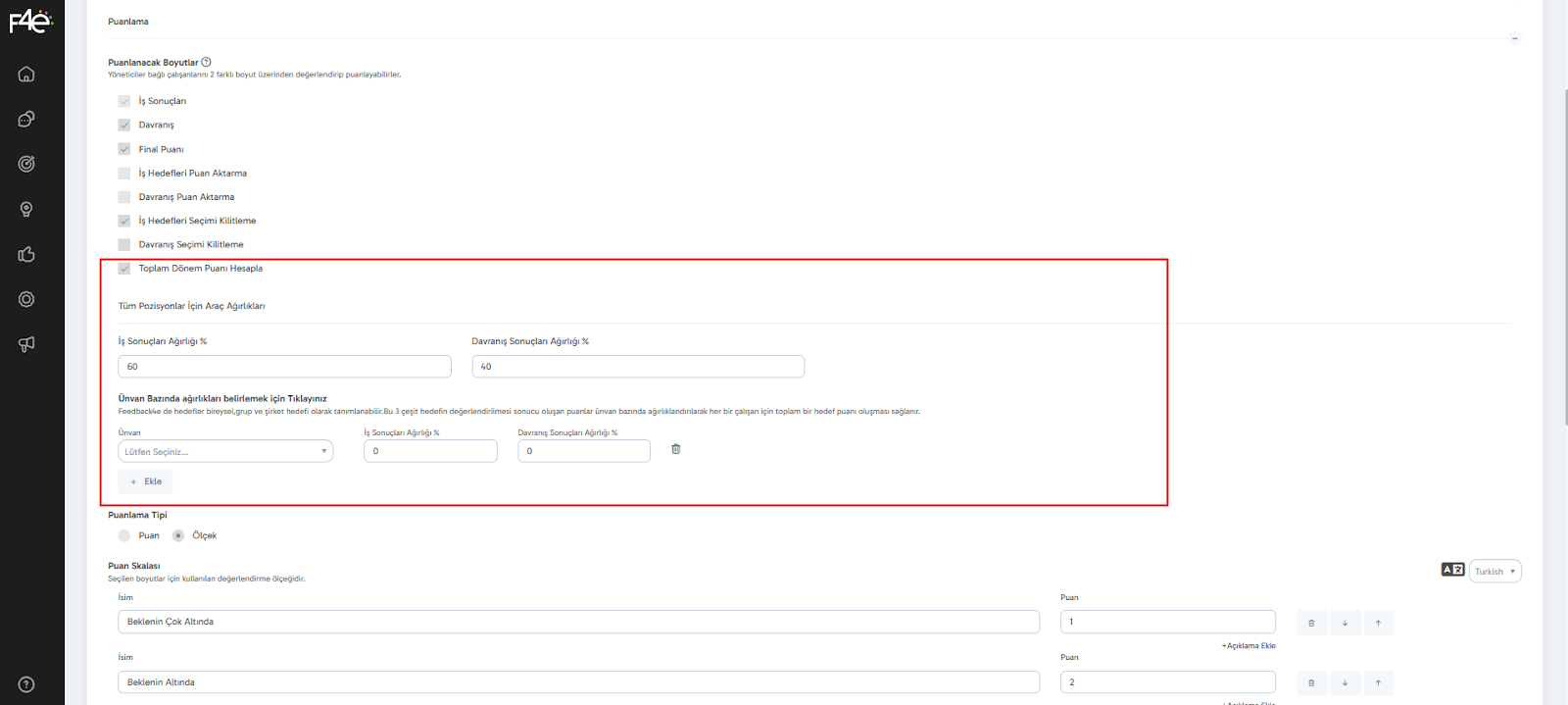The height and width of the screenshot is (705, 1568).
Task: Click the lightbulb icon in the sidebar
Action: [x=26, y=209]
